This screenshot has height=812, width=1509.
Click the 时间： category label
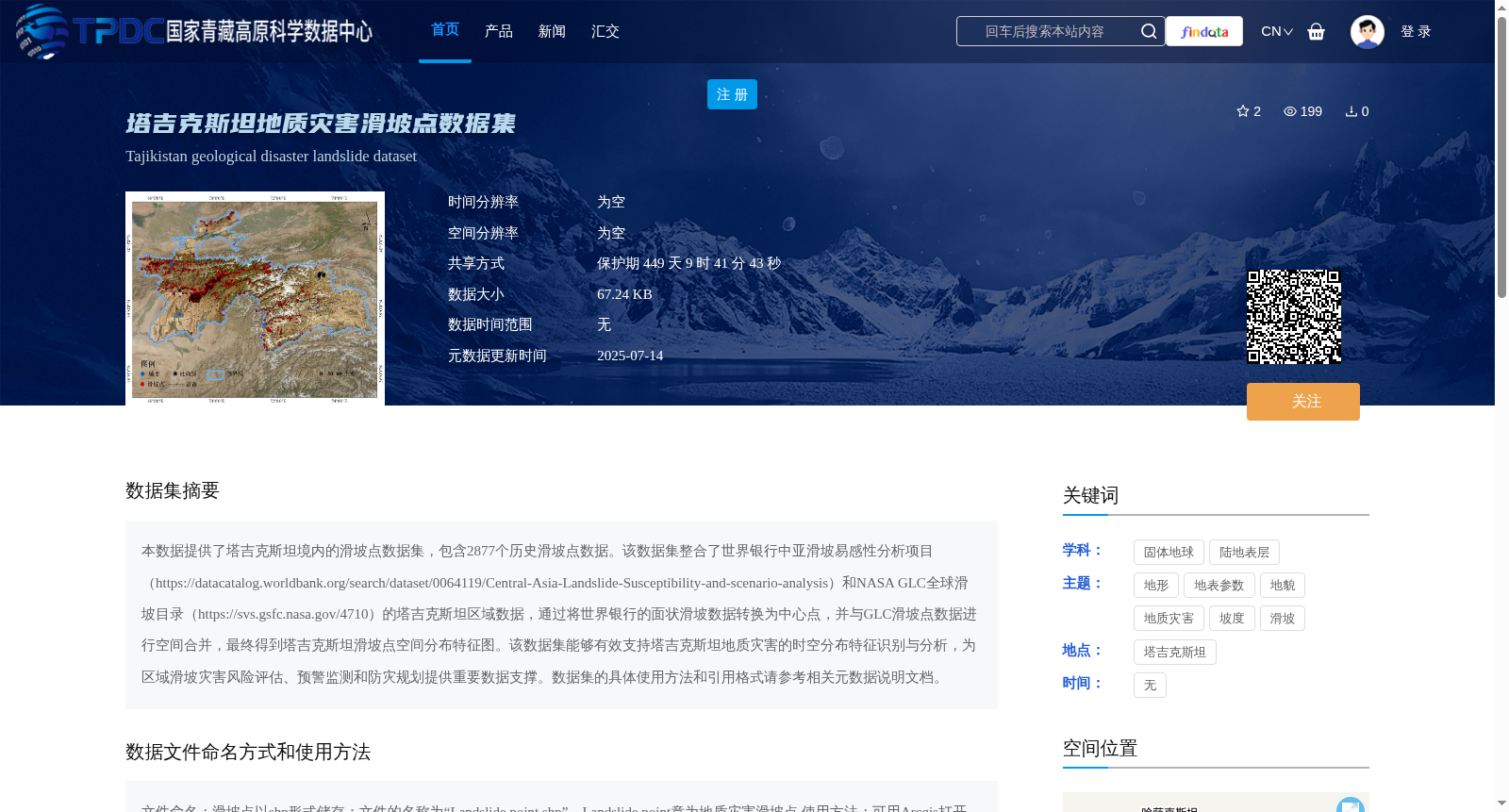pyautogui.click(x=1083, y=683)
